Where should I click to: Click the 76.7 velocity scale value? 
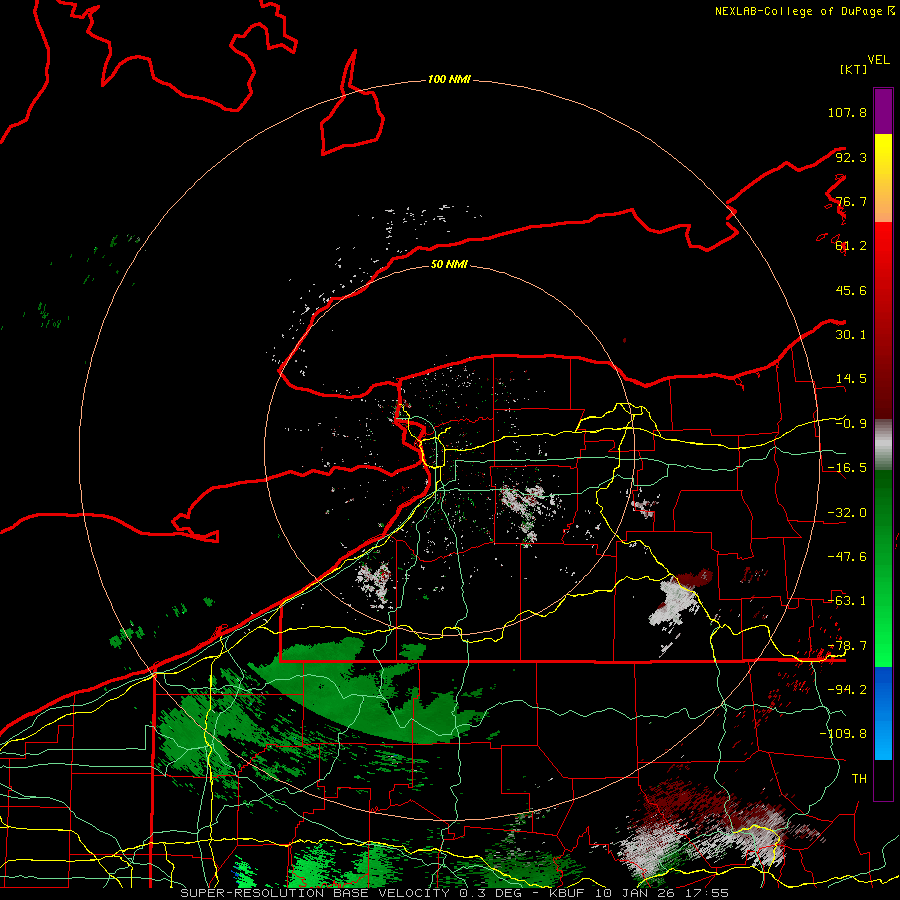coord(851,201)
